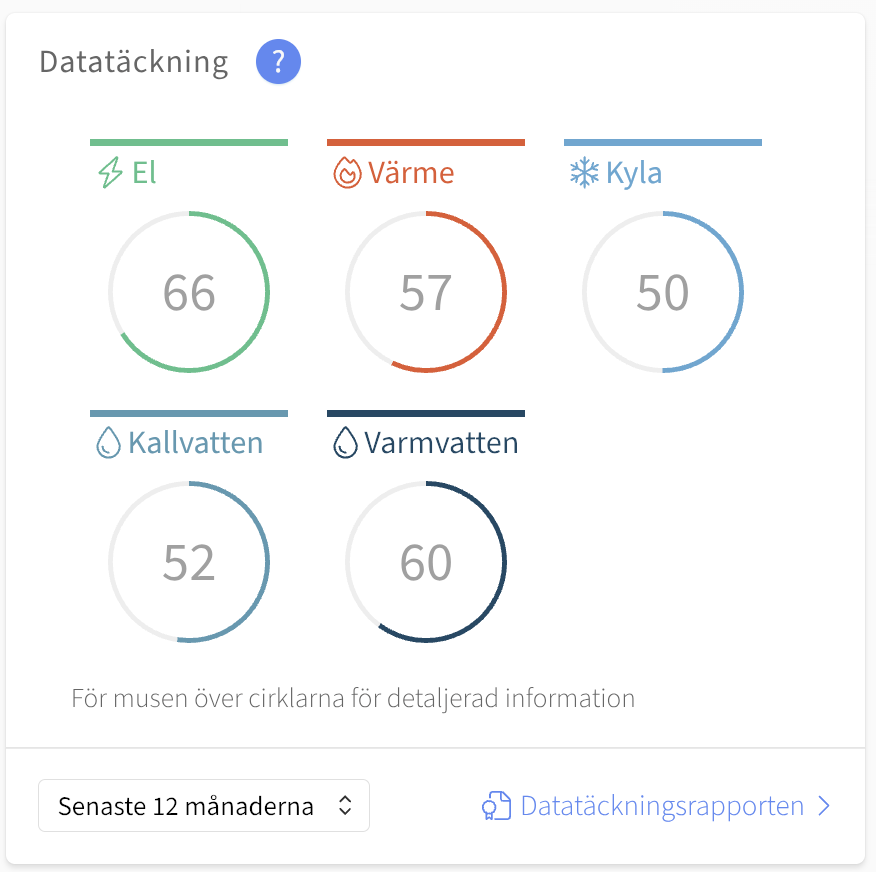Click the El lightning bolt icon
Viewport: 876px width, 872px height.
coord(111,172)
